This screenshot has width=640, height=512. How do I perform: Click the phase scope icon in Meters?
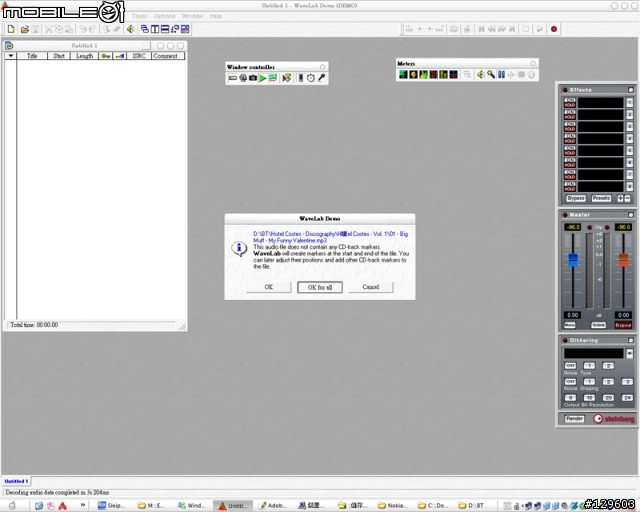413,74
